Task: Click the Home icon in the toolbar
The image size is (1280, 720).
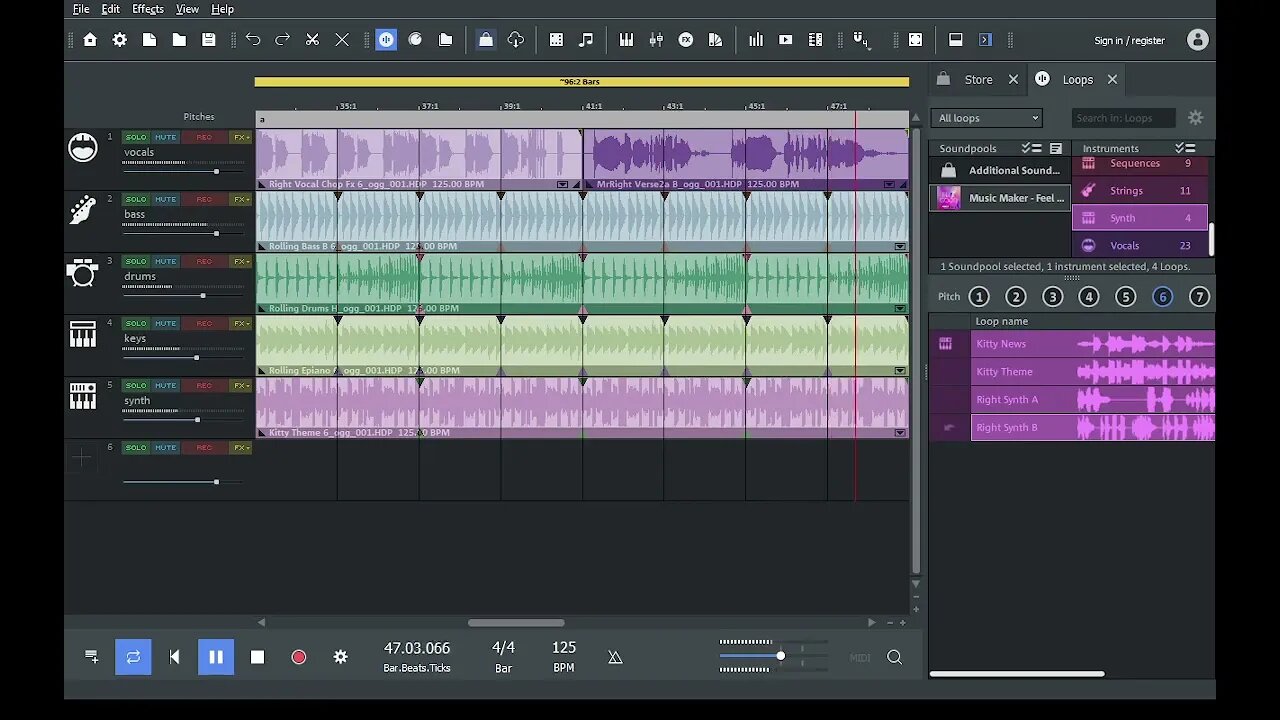Action: pos(90,40)
